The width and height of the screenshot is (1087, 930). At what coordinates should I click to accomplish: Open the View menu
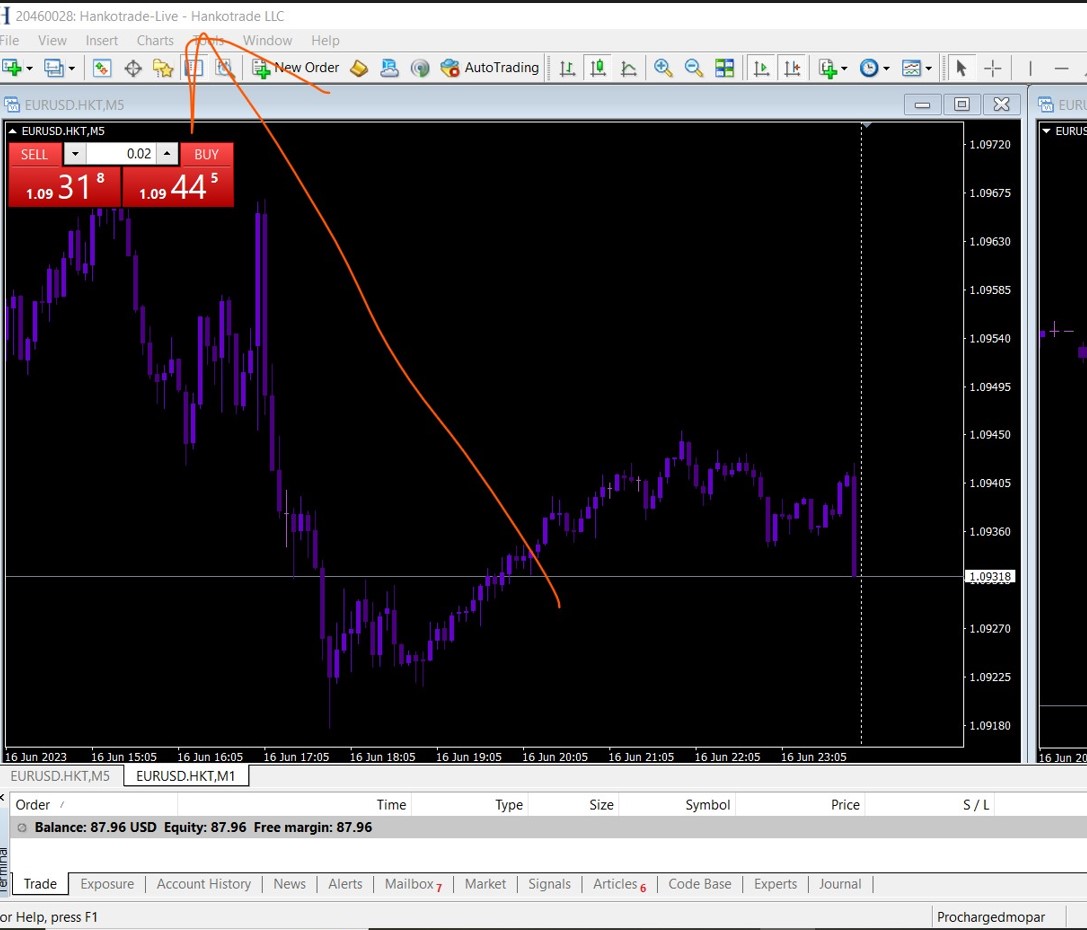[52, 40]
